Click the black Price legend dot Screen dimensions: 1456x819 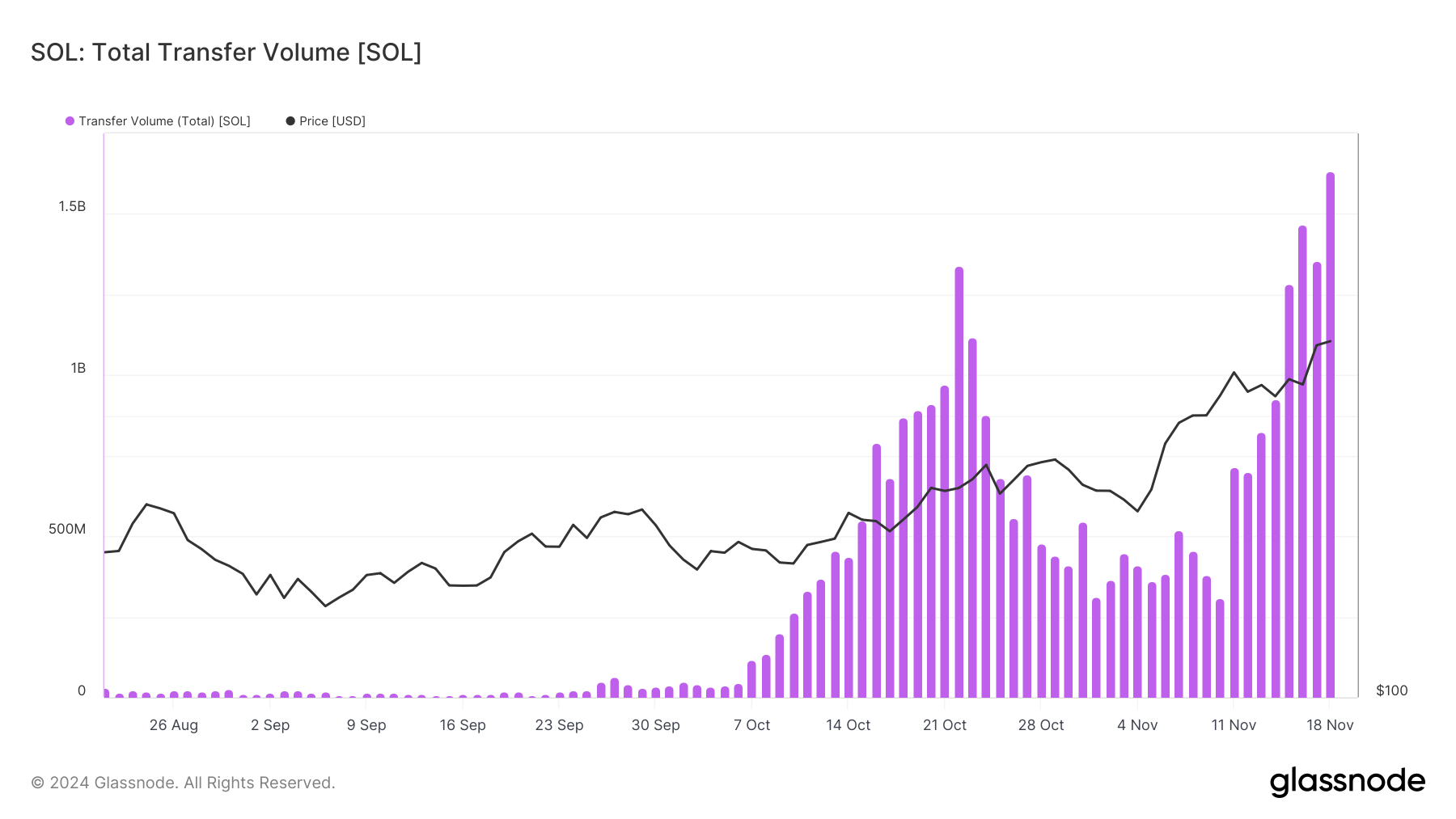click(290, 121)
